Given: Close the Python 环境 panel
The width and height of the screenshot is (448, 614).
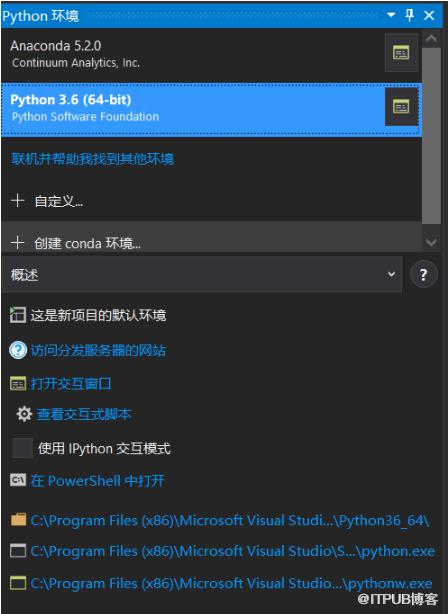Looking at the screenshot, I should click(429, 15).
